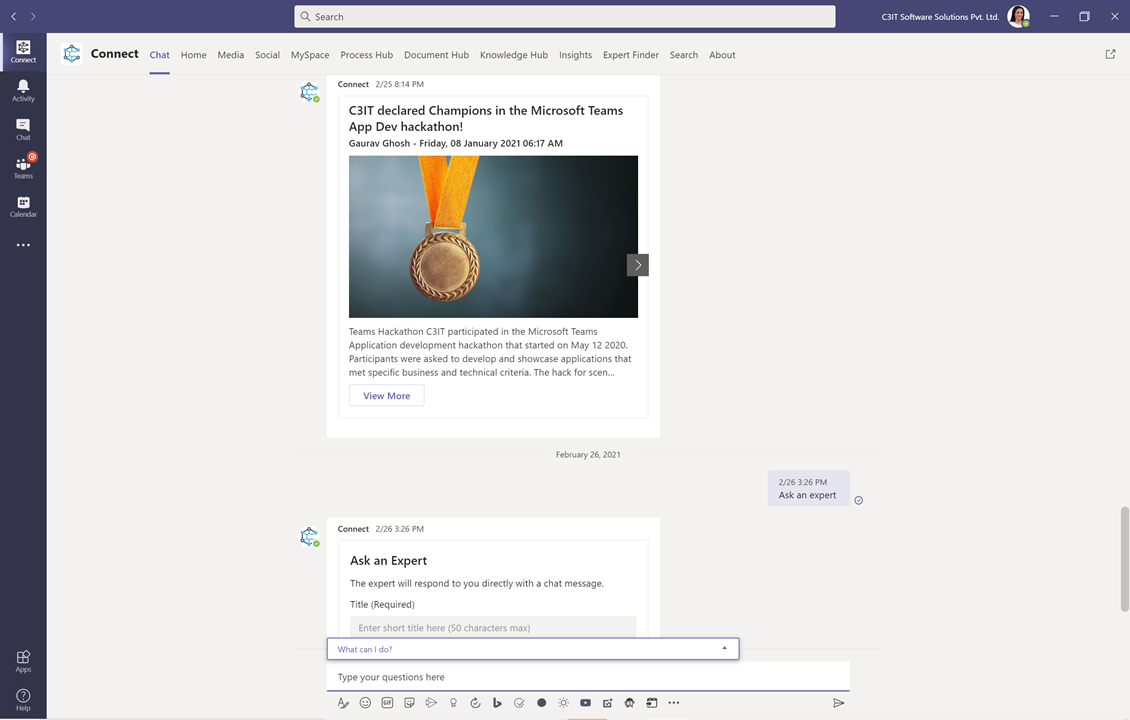Open Calendar in the left sidebar
Image resolution: width=1130 pixels, height=720 pixels.
[x=23, y=206]
